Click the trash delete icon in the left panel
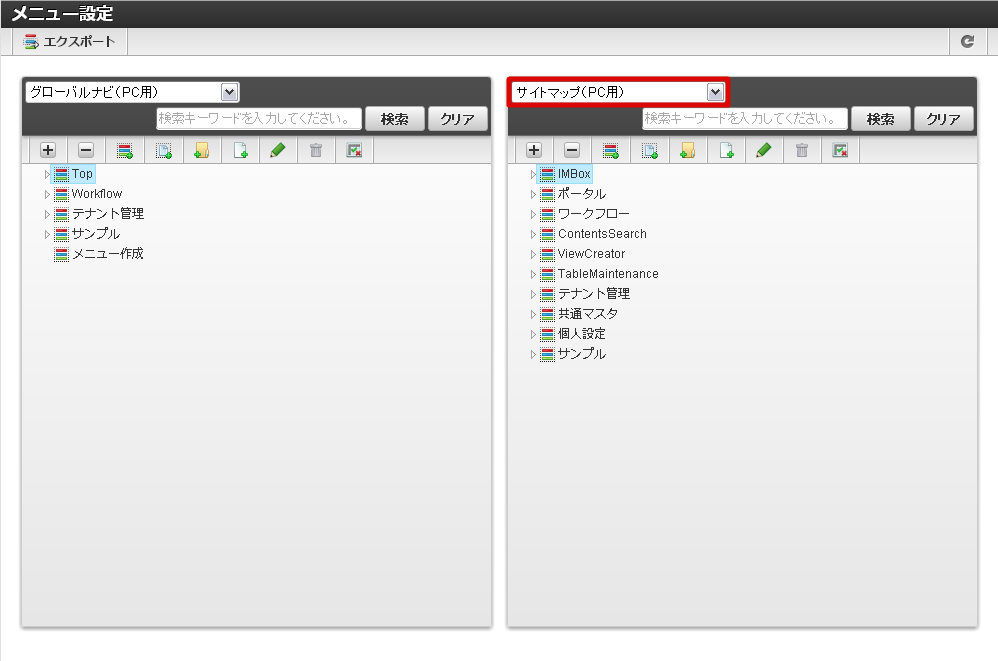The height and width of the screenshot is (661, 998). coord(316,150)
